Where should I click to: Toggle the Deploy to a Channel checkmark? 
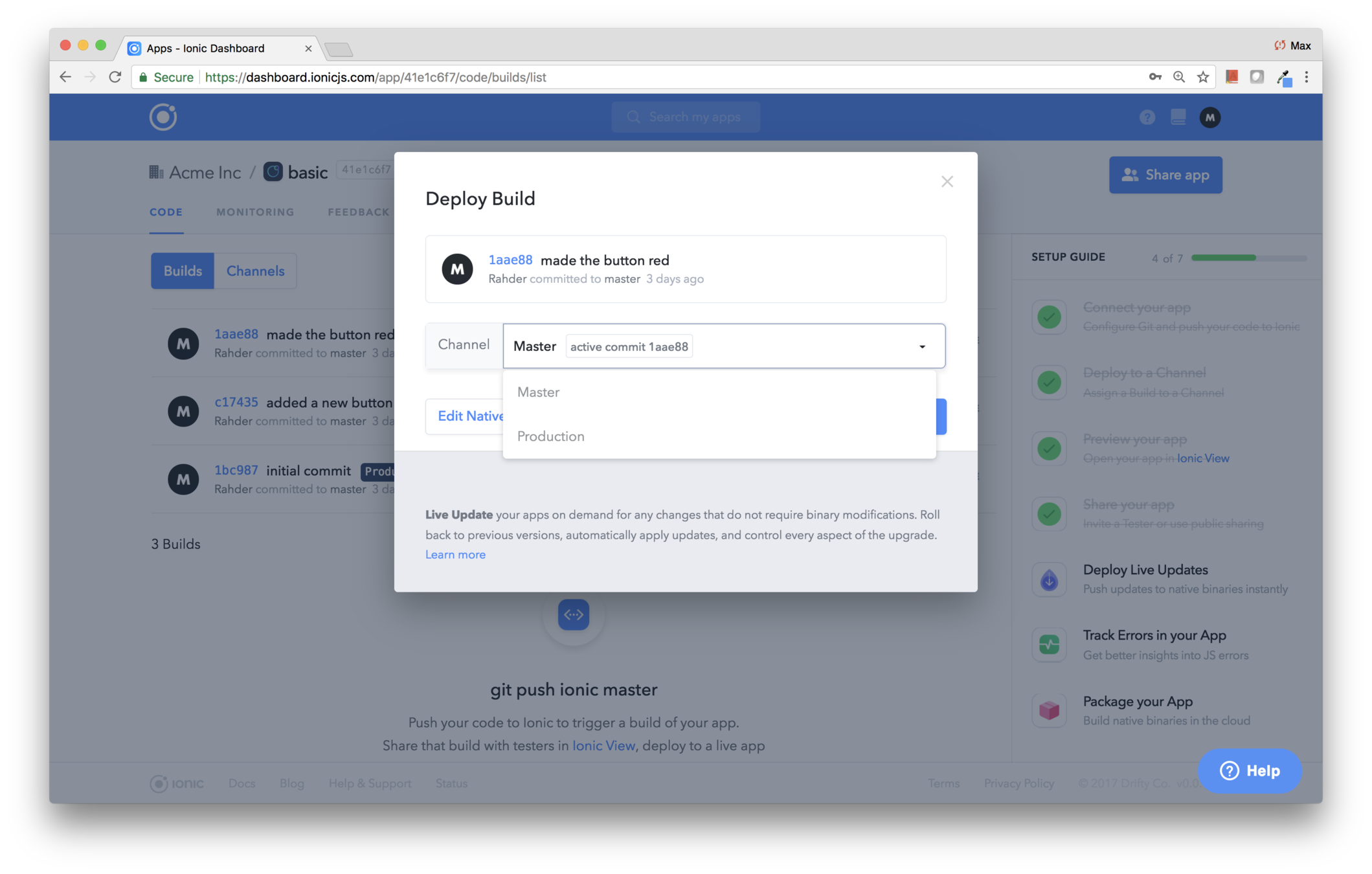[x=1049, y=383]
